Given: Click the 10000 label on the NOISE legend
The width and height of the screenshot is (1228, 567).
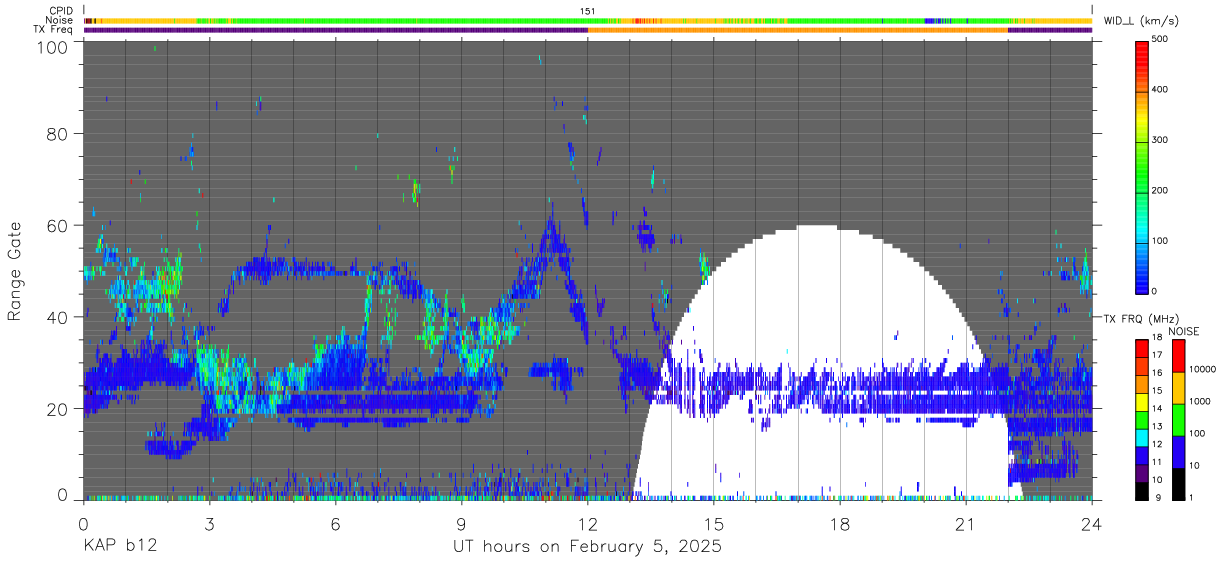Looking at the screenshot, I should point(1203,369).
